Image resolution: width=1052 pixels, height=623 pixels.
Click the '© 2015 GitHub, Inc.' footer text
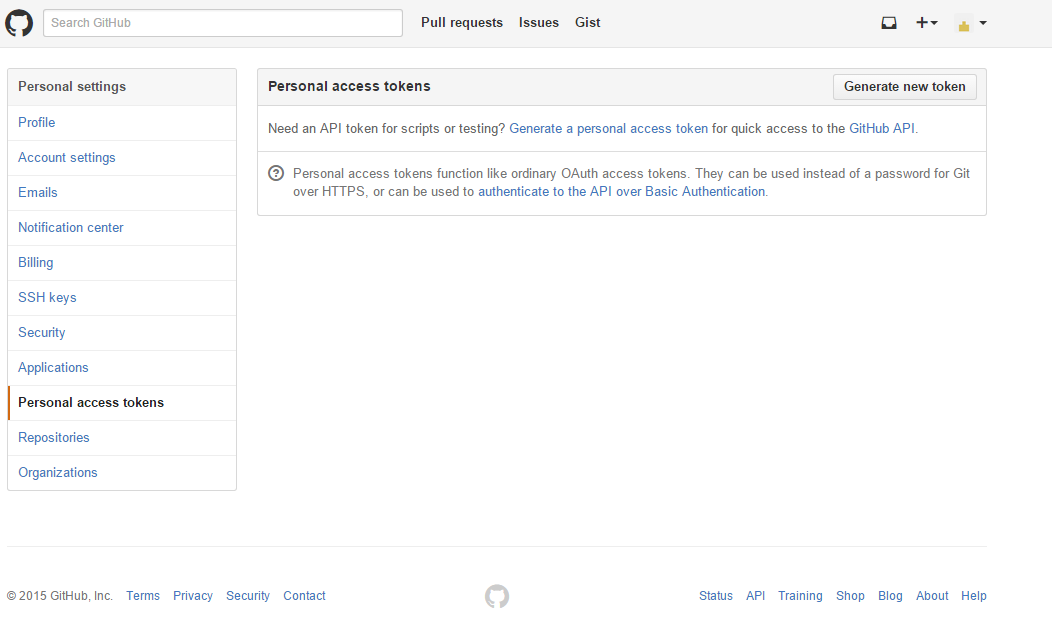60,596
